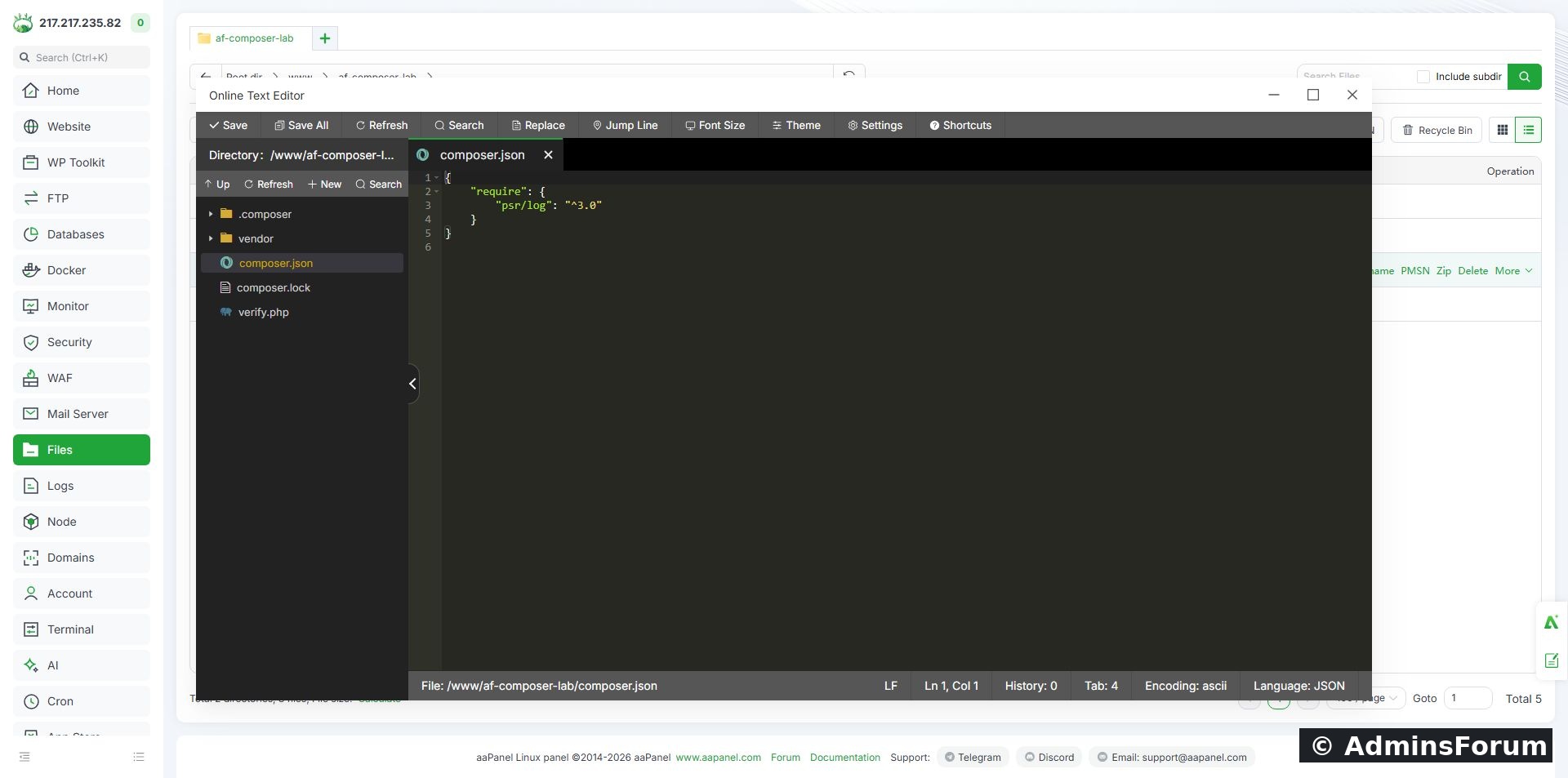
Task: Change the editor Font Size
Action: (715, 125)
